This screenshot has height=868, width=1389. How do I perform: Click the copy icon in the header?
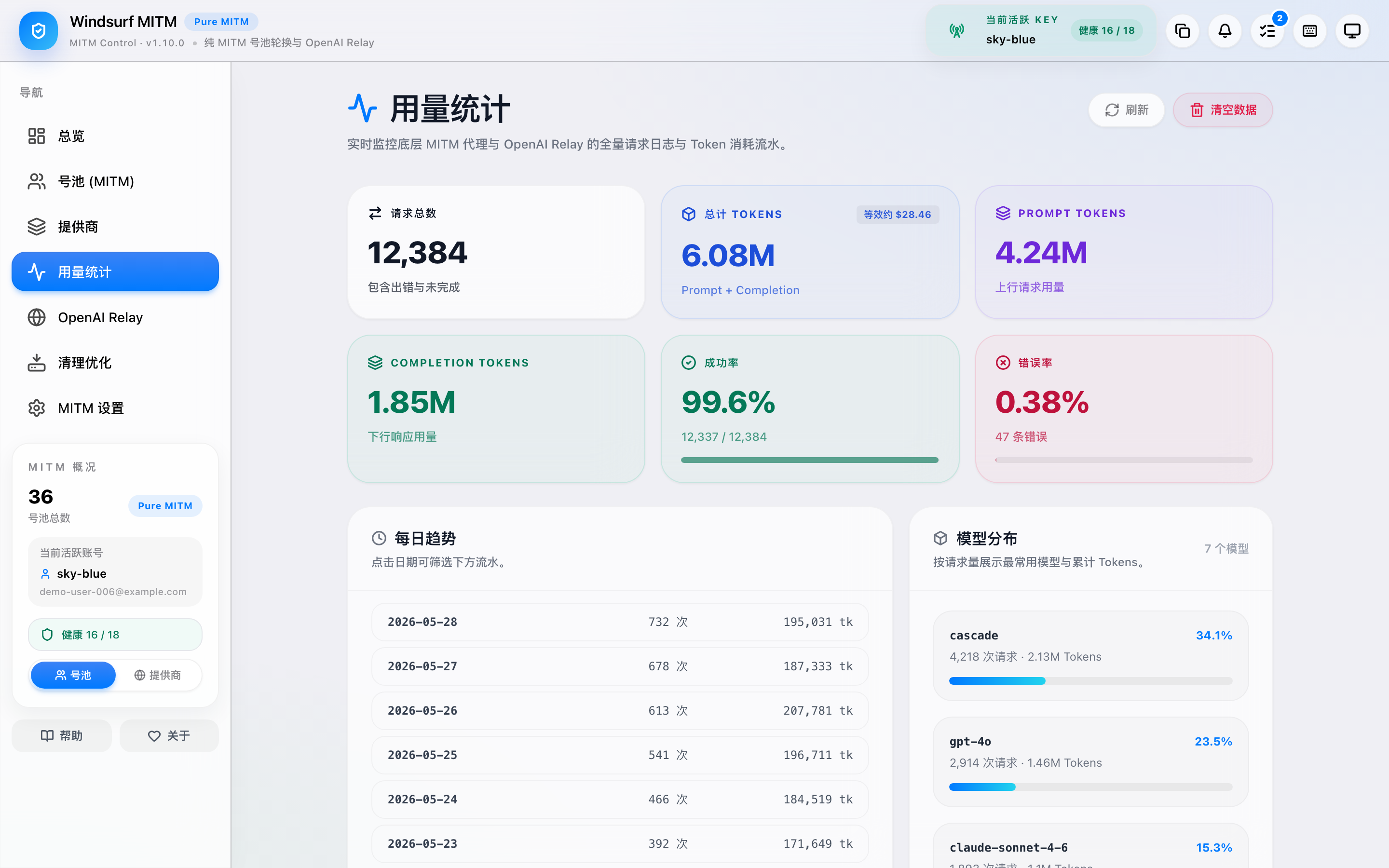click(x=1183, y=31)
